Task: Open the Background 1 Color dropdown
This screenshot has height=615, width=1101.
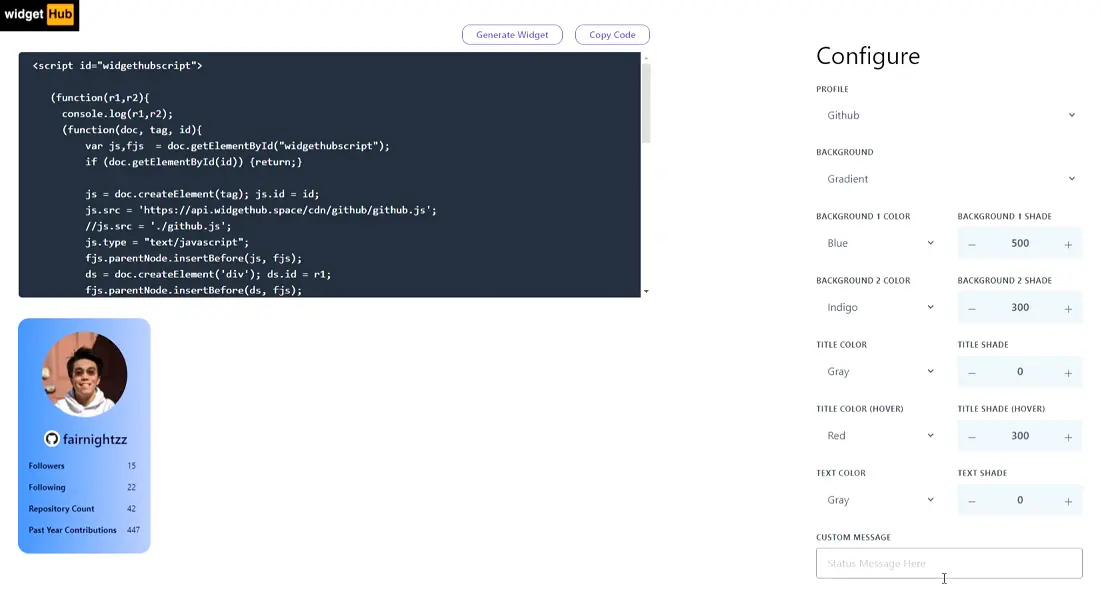Action: tap(878, 243)
